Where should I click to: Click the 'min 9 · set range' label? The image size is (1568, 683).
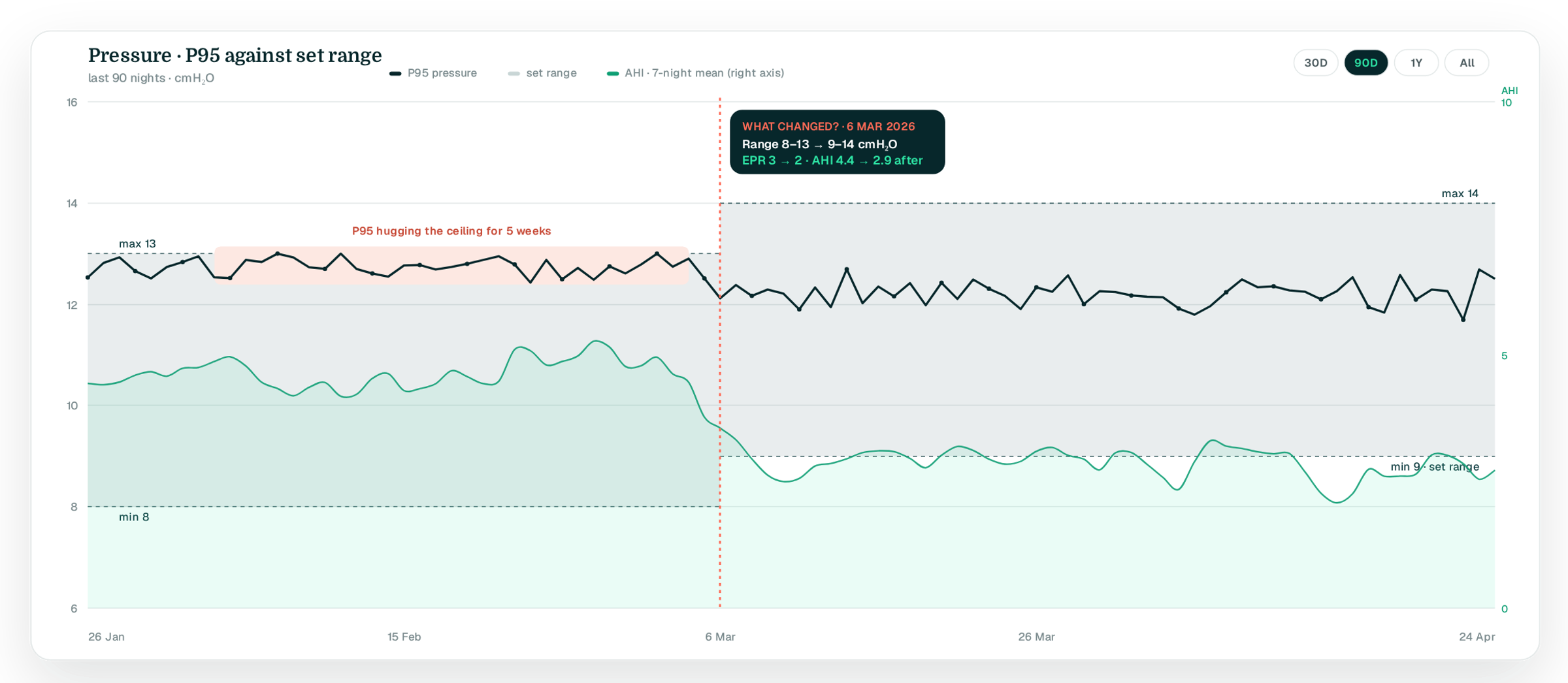pyautogui.click(x=1434, y=467)
